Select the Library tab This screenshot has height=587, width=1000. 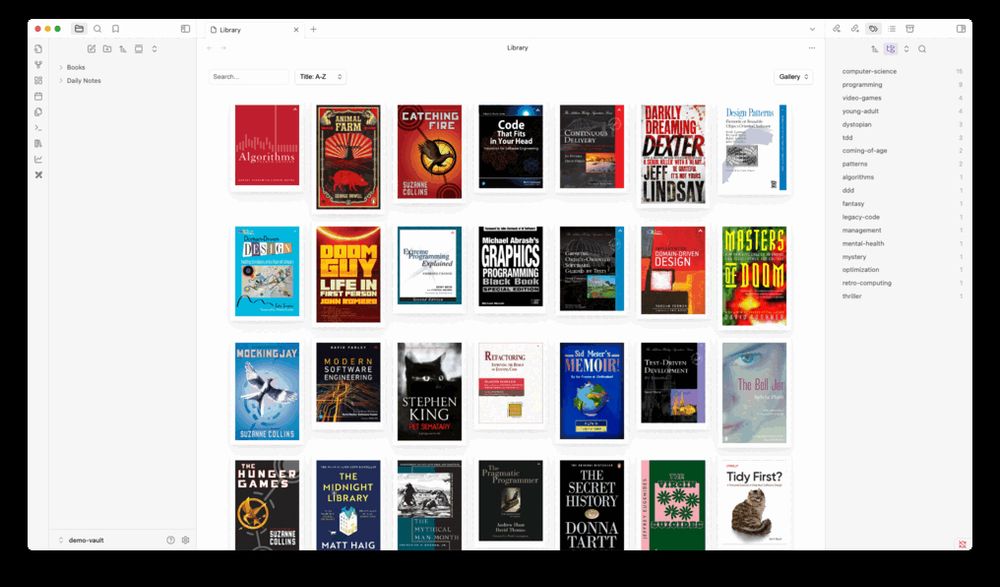(x=254, y=29)
